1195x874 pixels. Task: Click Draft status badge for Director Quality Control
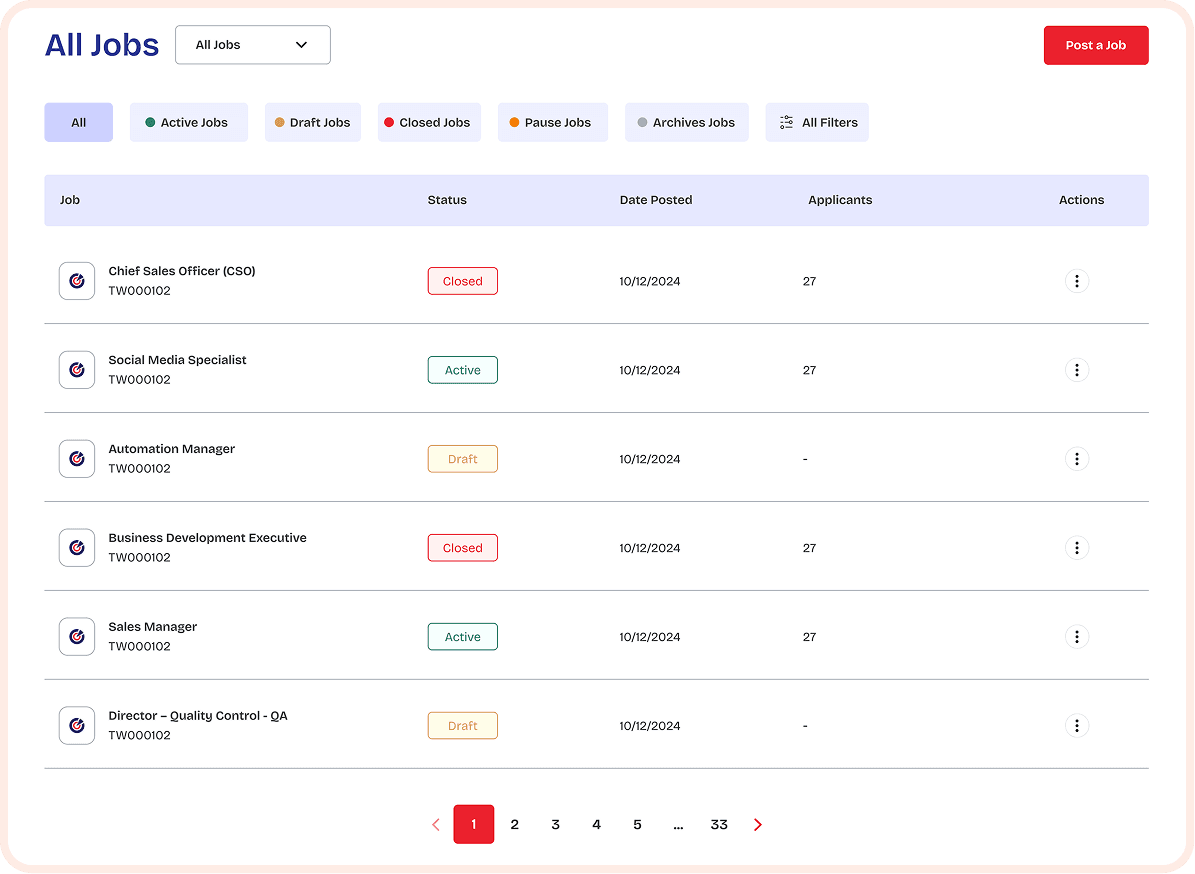coord(463,725)
